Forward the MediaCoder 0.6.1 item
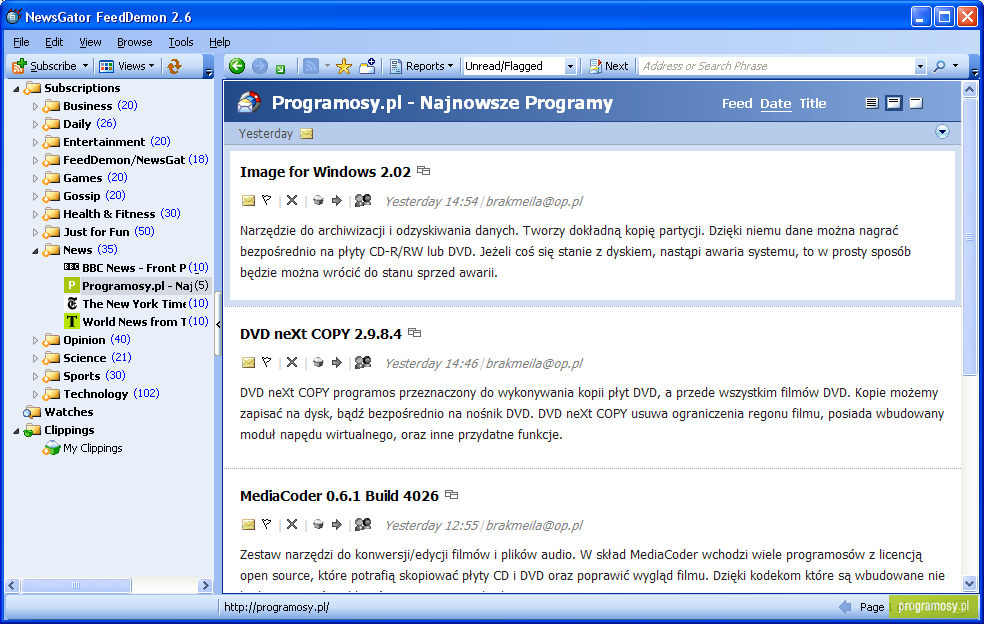The width and height of the screenshot is (984, 624). pyautogui.click(x=337, y=524)
